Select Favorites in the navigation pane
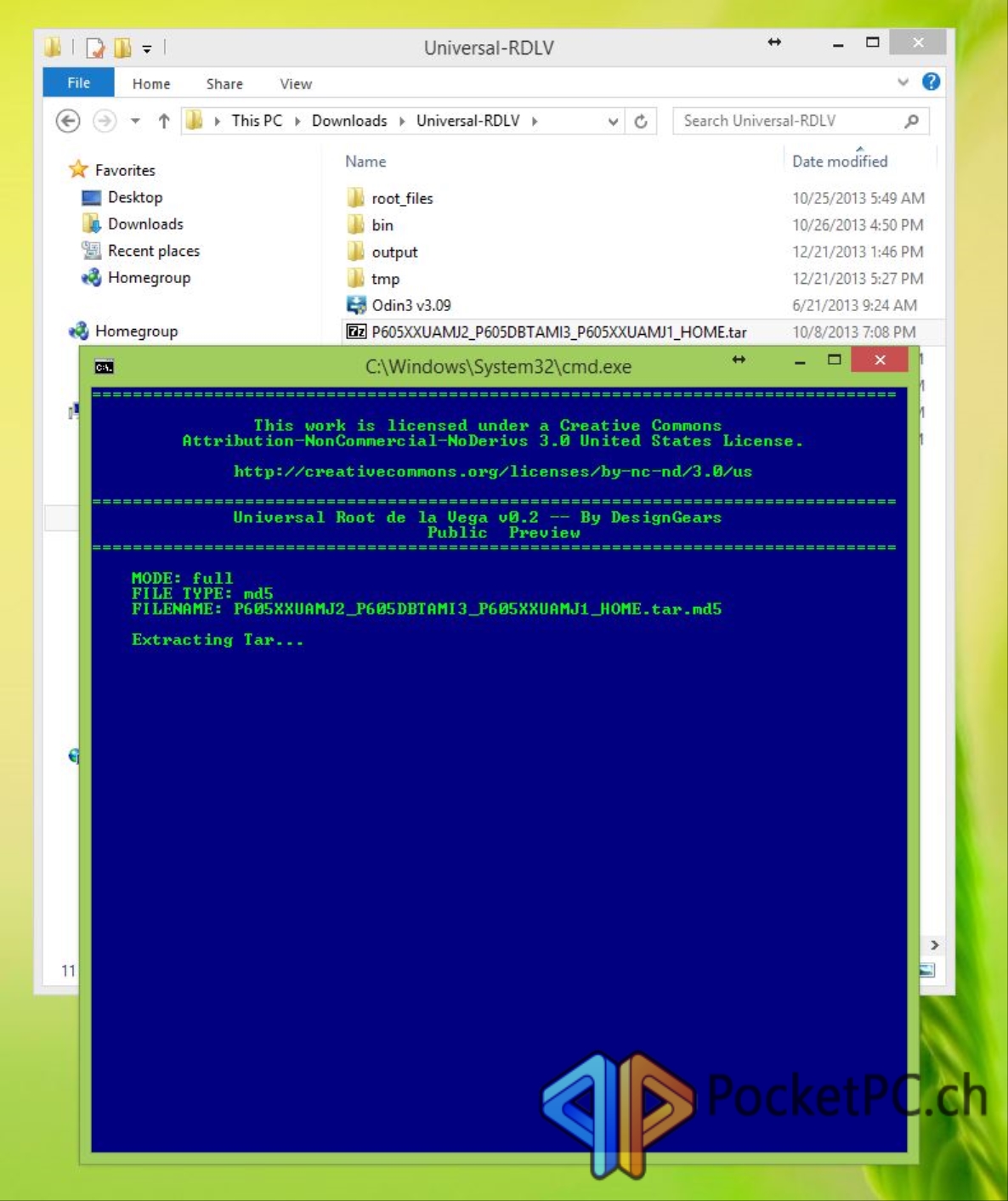Screen dimensions: 1008x1201 pos(124,170)
